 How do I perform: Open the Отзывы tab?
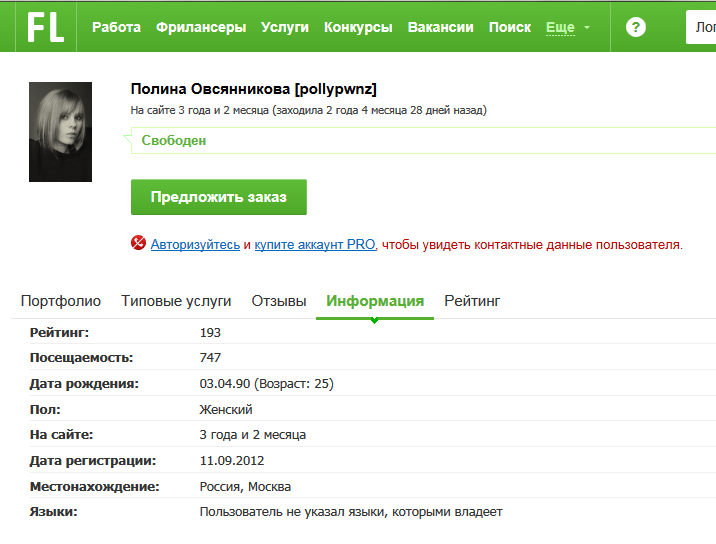click(x=279, y=301)
